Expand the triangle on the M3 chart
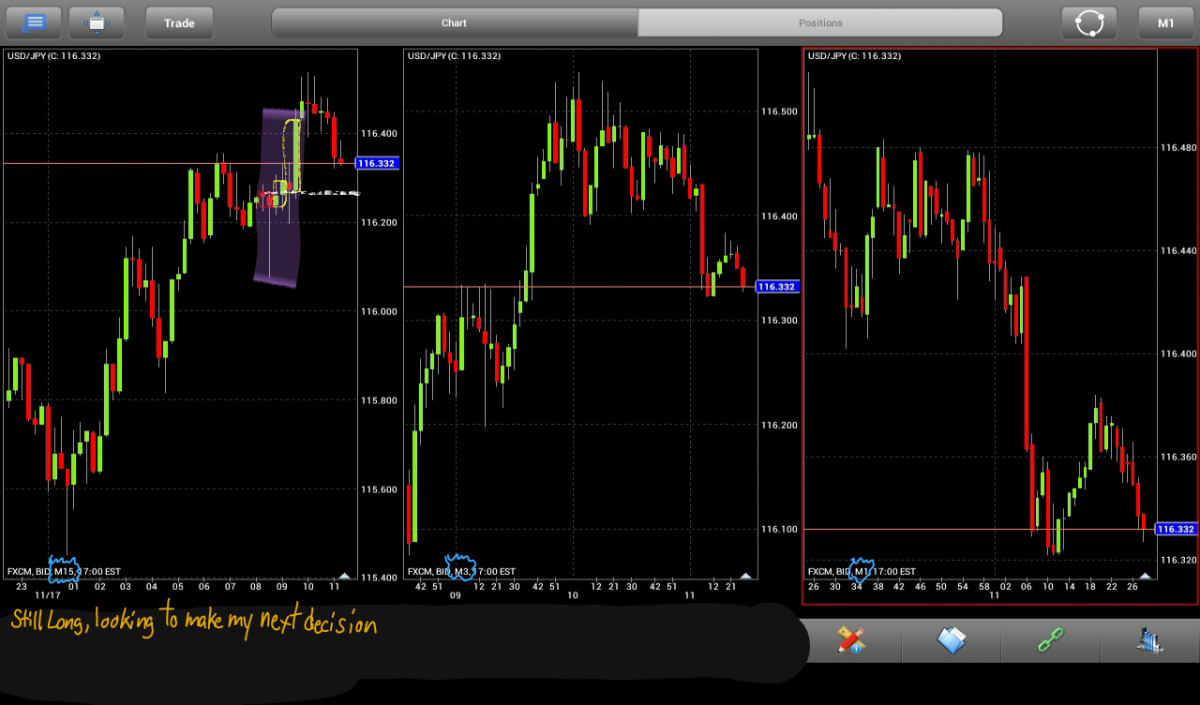1200x705 pixels. pos(744,575)
